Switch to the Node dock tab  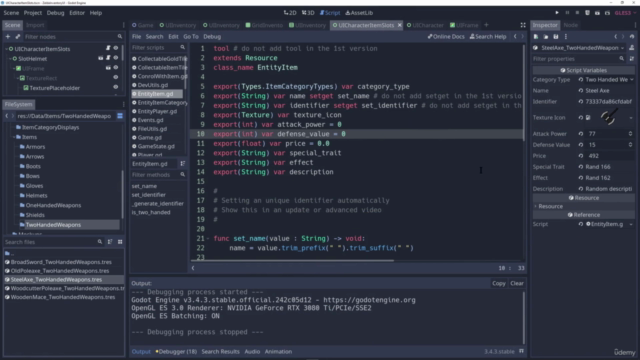tap(570, 25)
